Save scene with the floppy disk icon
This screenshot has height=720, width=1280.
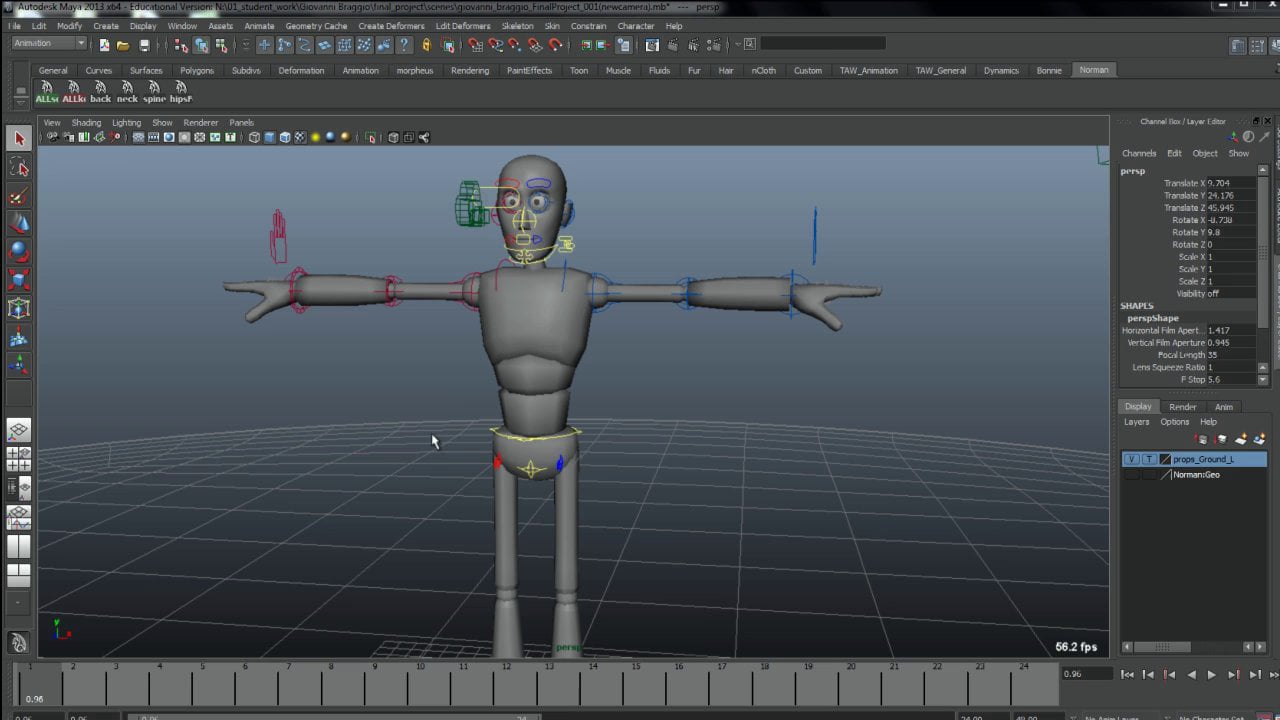click(x=144, y=45)
